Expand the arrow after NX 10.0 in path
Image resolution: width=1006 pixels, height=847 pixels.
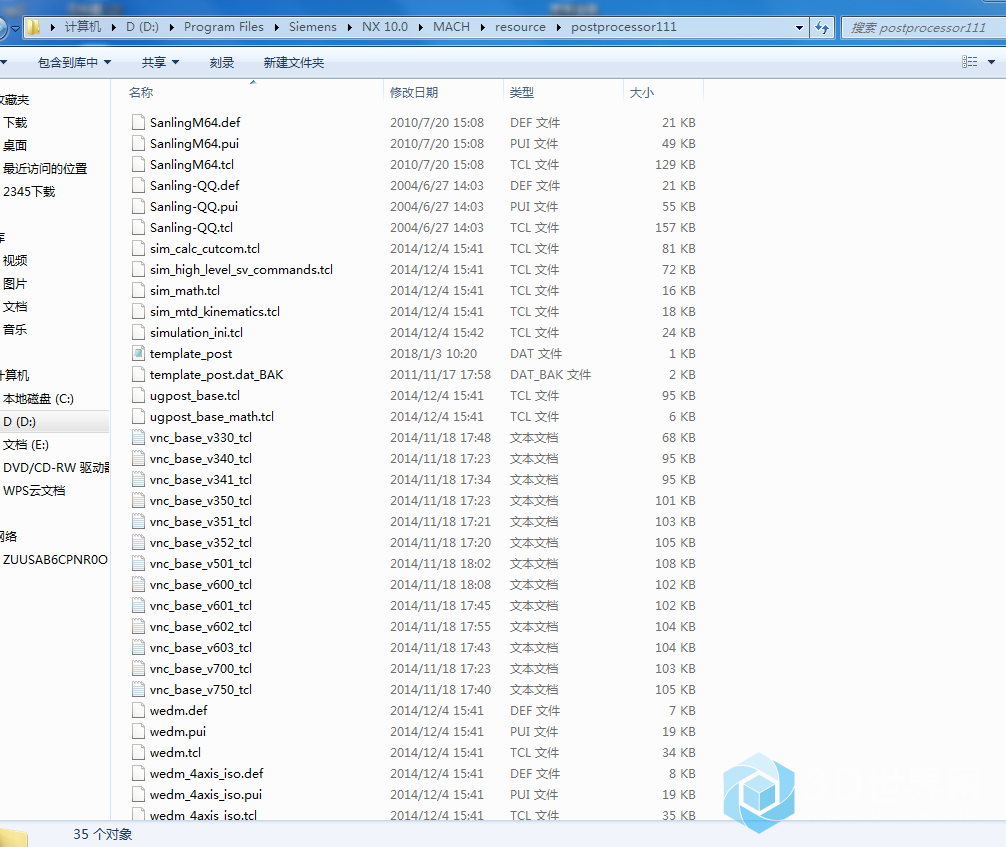pyautogui.click(x=420, y=27)
